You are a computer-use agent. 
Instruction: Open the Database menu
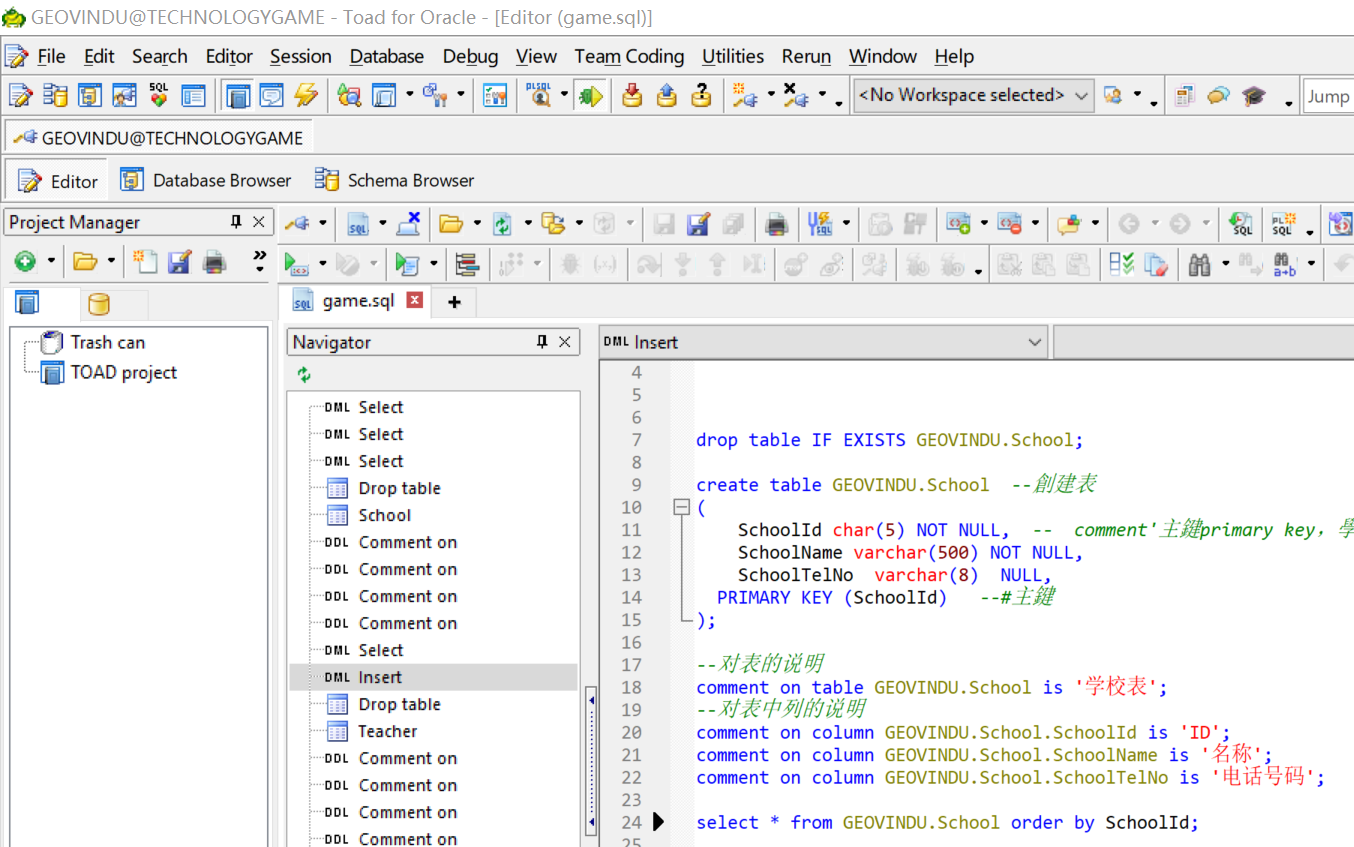tap(386, 56)
